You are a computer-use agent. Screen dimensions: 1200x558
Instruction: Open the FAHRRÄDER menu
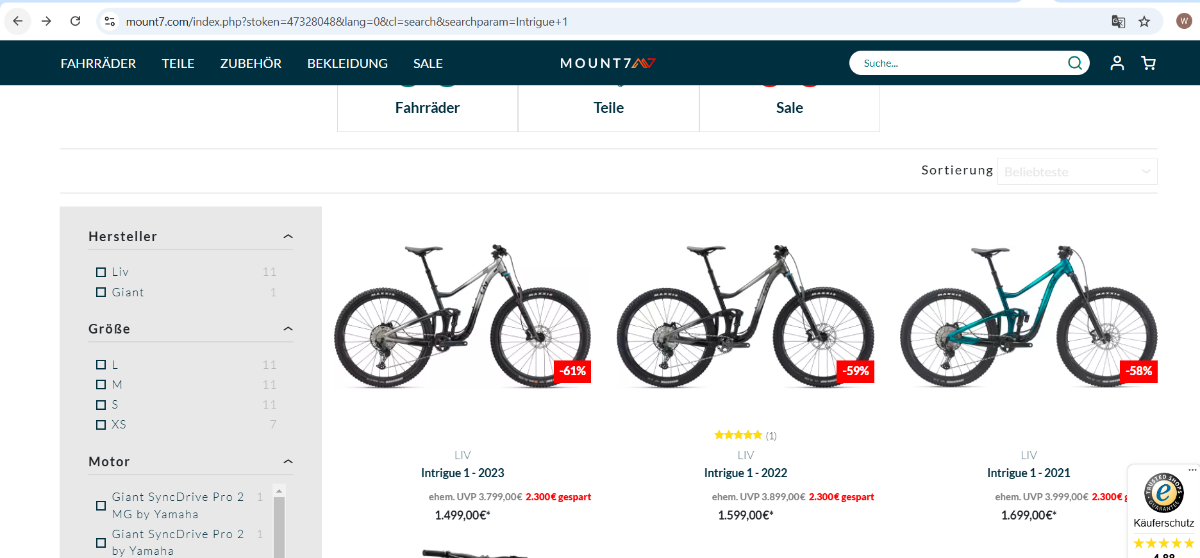(98, 63)
